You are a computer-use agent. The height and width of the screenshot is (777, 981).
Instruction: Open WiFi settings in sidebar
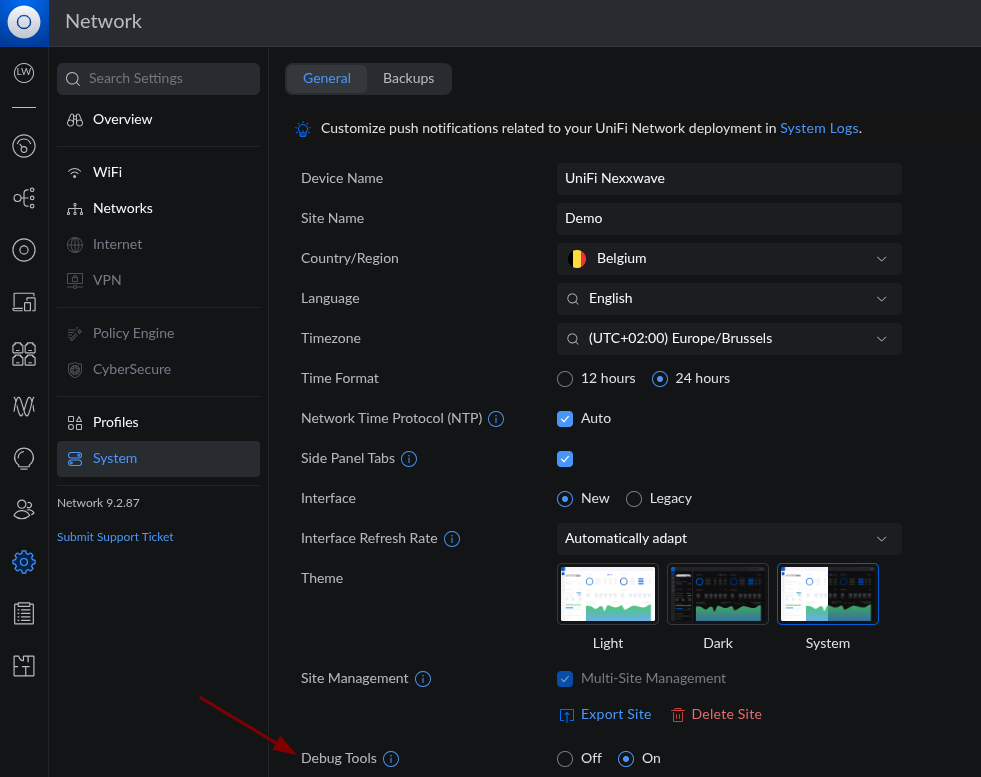pyautogui.click(x=107, y=173)
